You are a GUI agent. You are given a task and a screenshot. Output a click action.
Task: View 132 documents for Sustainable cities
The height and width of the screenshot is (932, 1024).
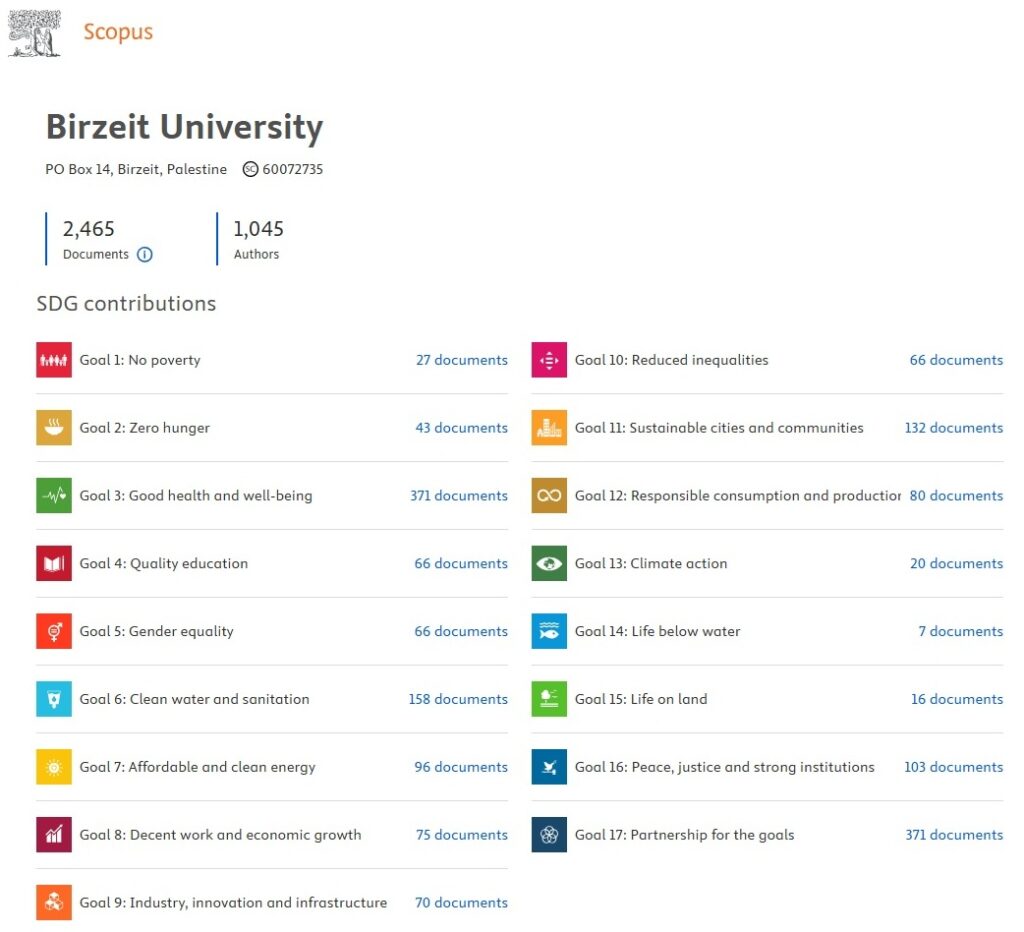(x=953, y=428)
